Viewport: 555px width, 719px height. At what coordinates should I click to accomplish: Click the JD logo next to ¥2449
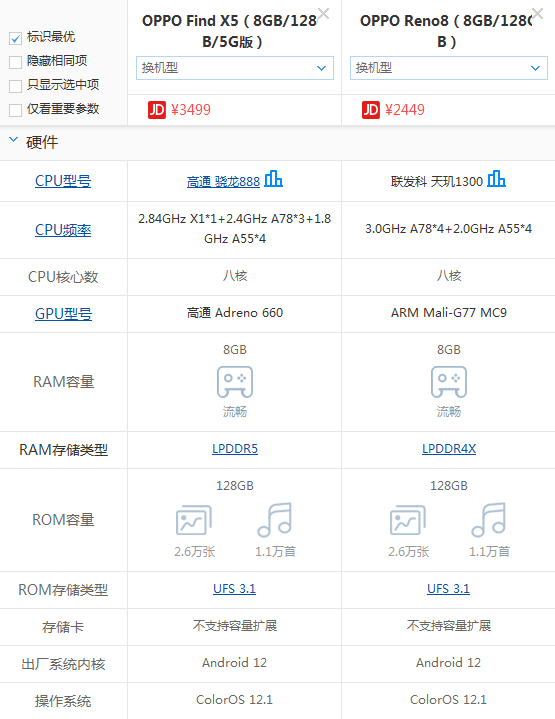click(371, 110)
